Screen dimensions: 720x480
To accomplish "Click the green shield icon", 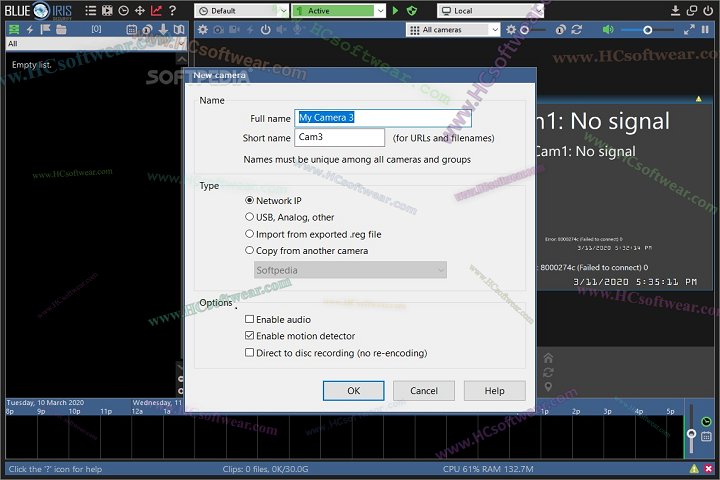I will click(395, 11).
